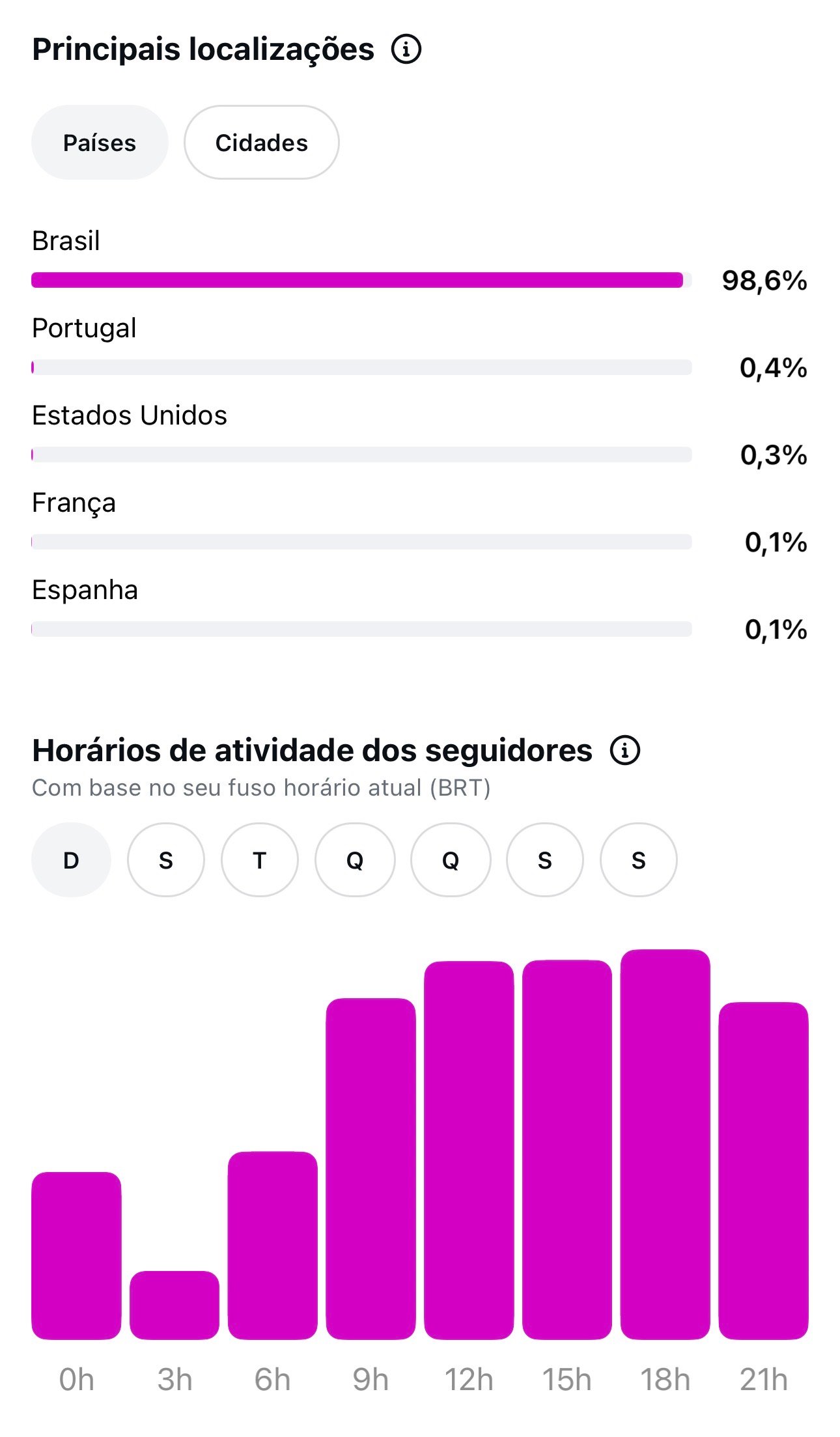Tap the Estados Unidos percentage bar
The height and width of the screenshot is (1437, 840).
(361, 454)
